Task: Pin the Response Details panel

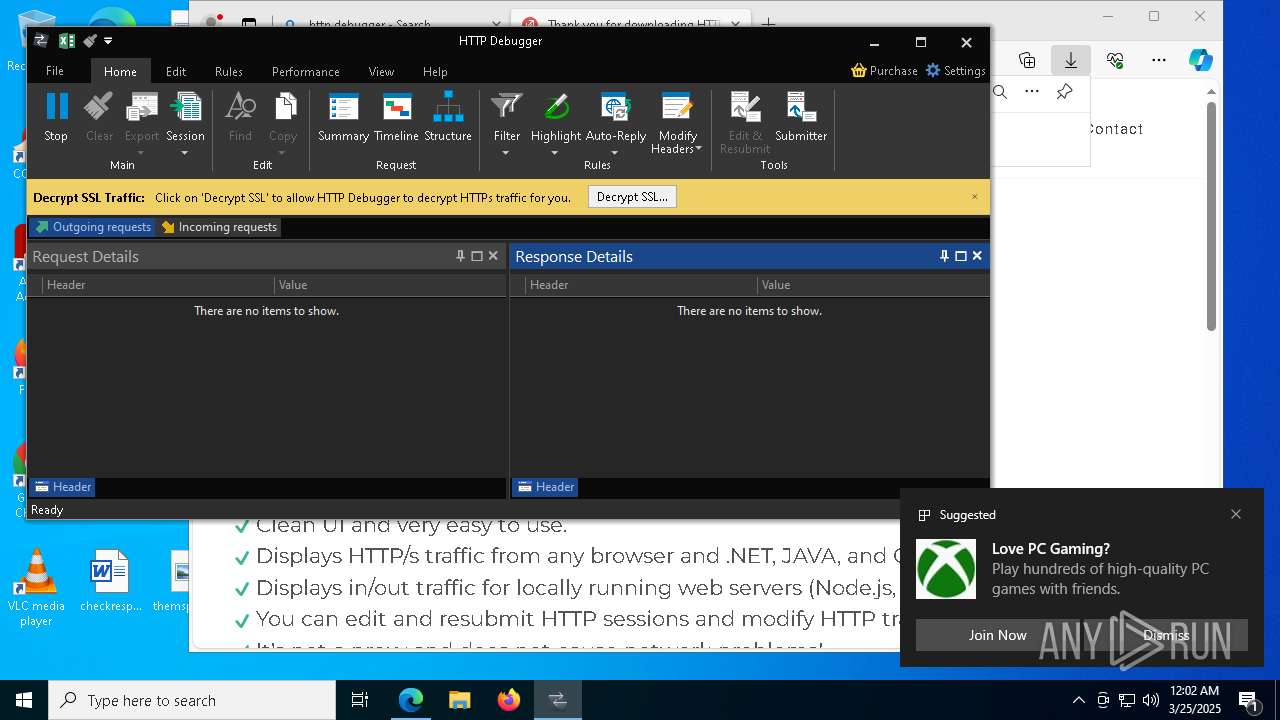Action: 944,256
